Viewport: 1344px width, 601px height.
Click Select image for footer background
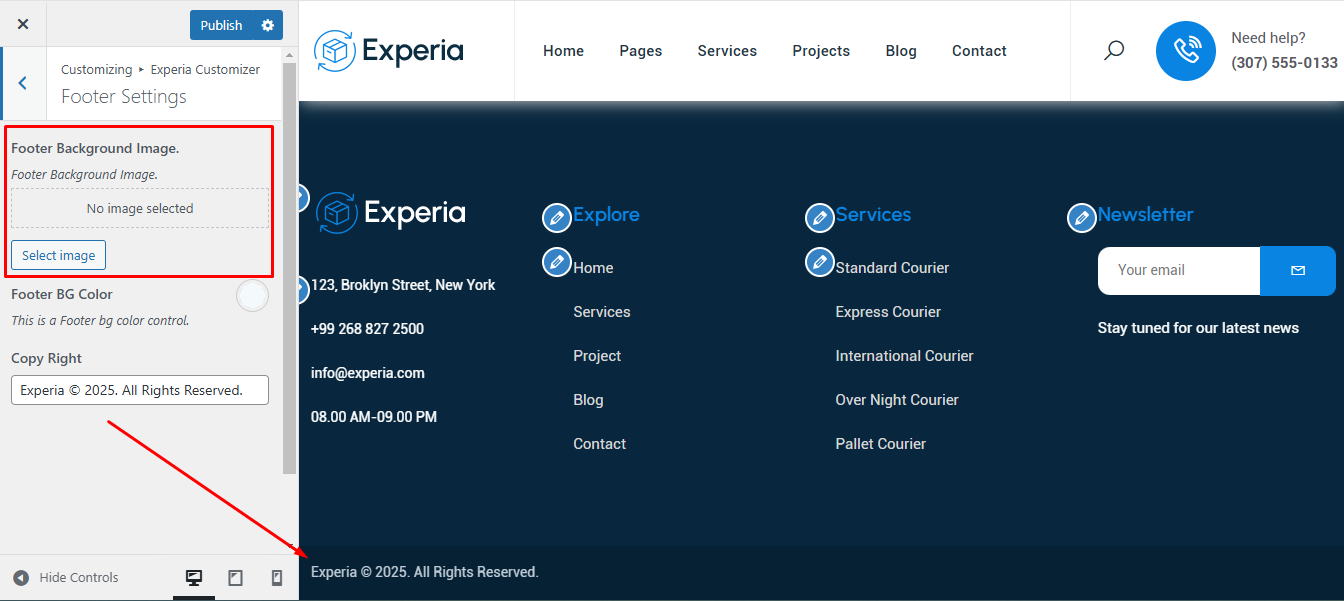click(58, 255)
